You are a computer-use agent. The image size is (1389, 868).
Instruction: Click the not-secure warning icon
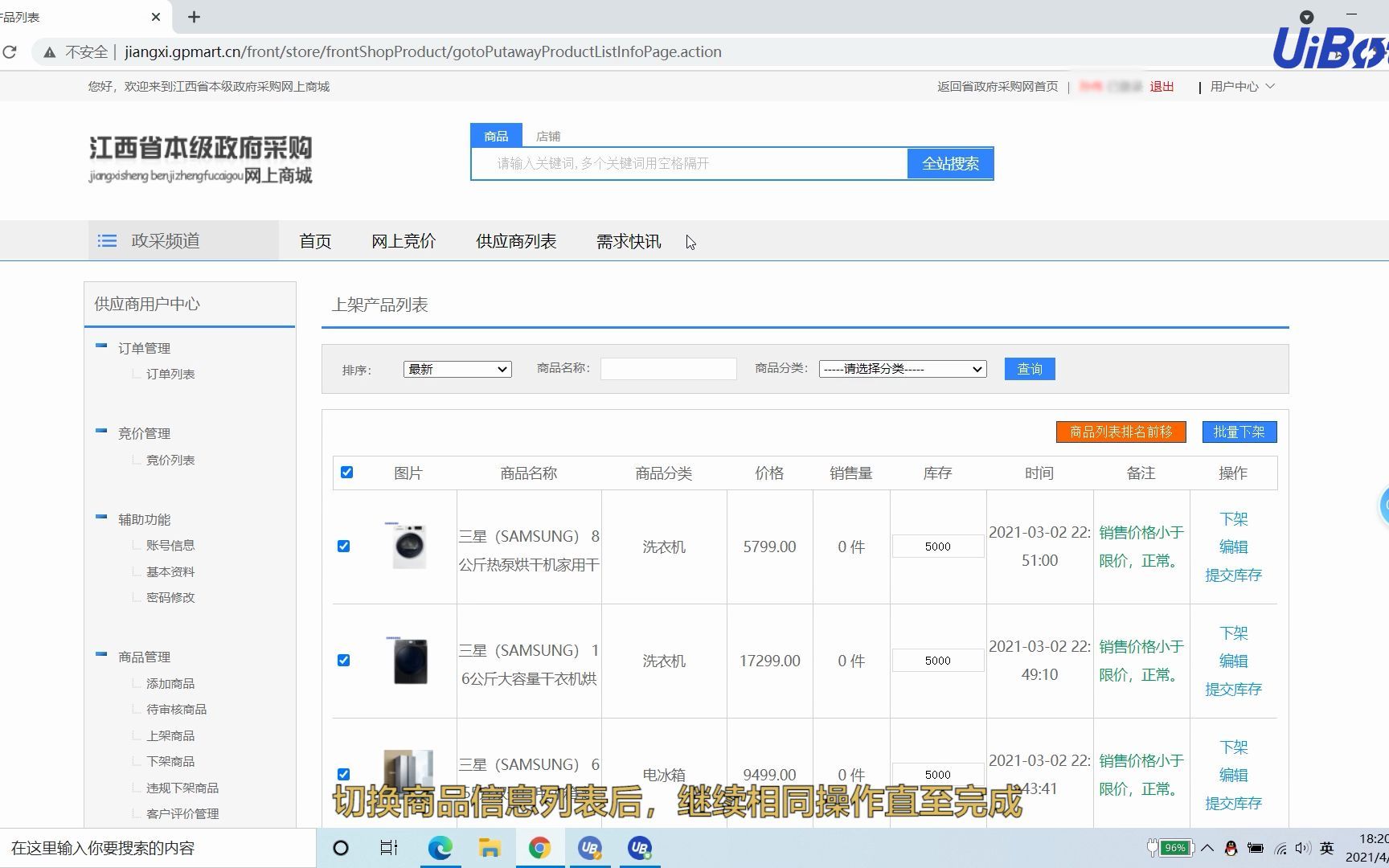click(x=50, y=52)
